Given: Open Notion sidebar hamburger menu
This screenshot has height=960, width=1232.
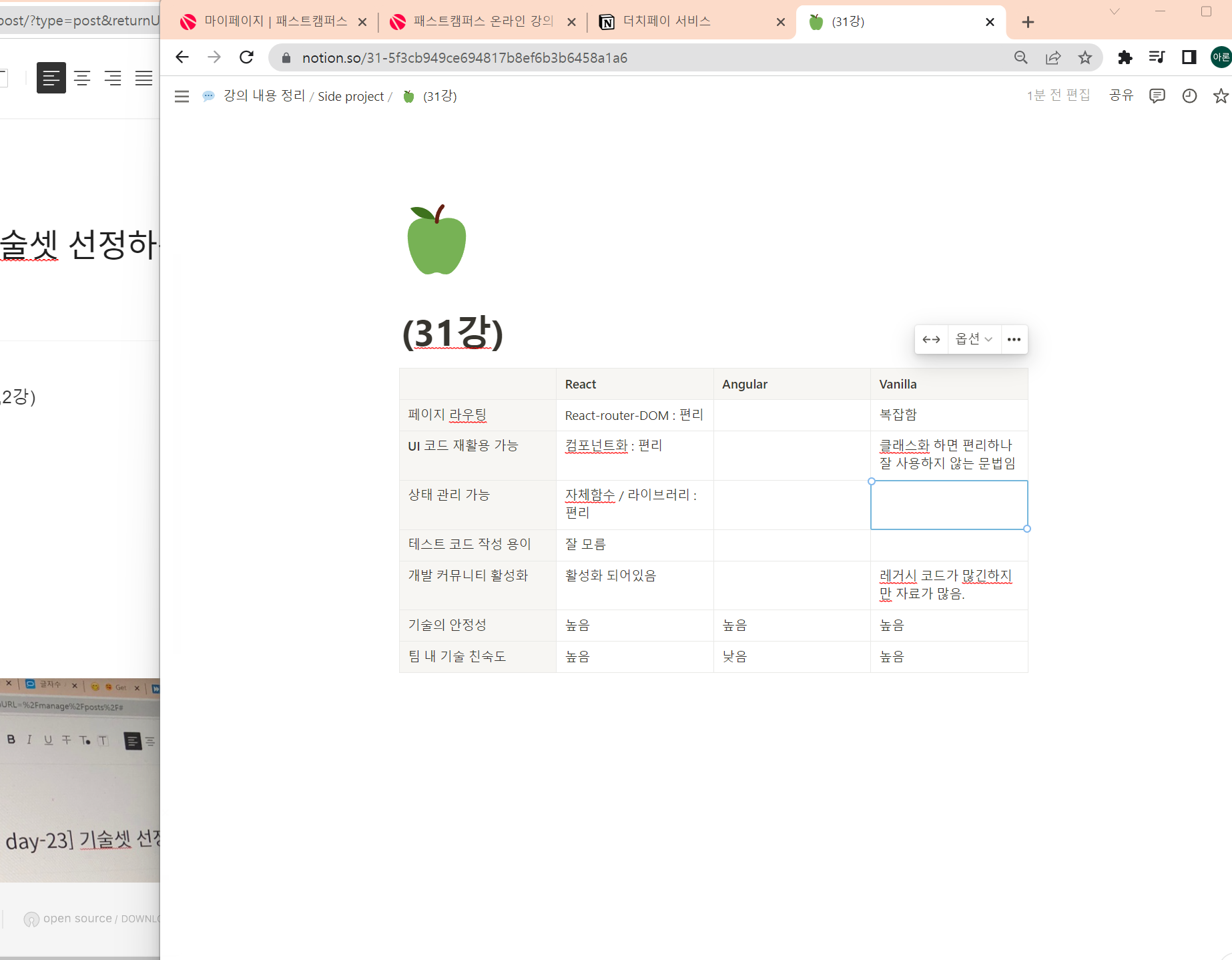Looking at the screenshot, I should pos(182,96).
